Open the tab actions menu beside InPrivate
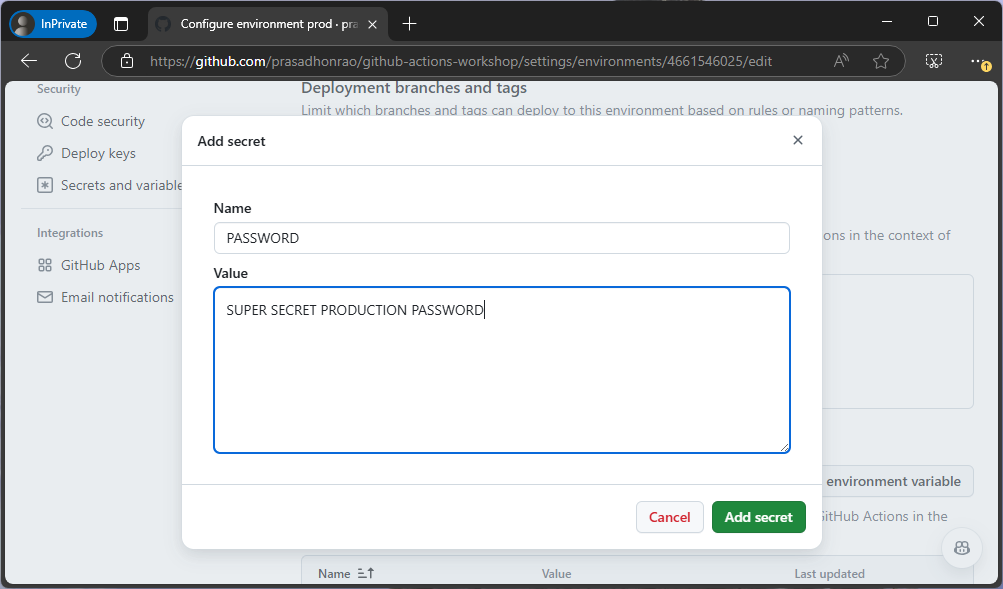This screenshot has width=1003, height=589. [x=122, y=22]
